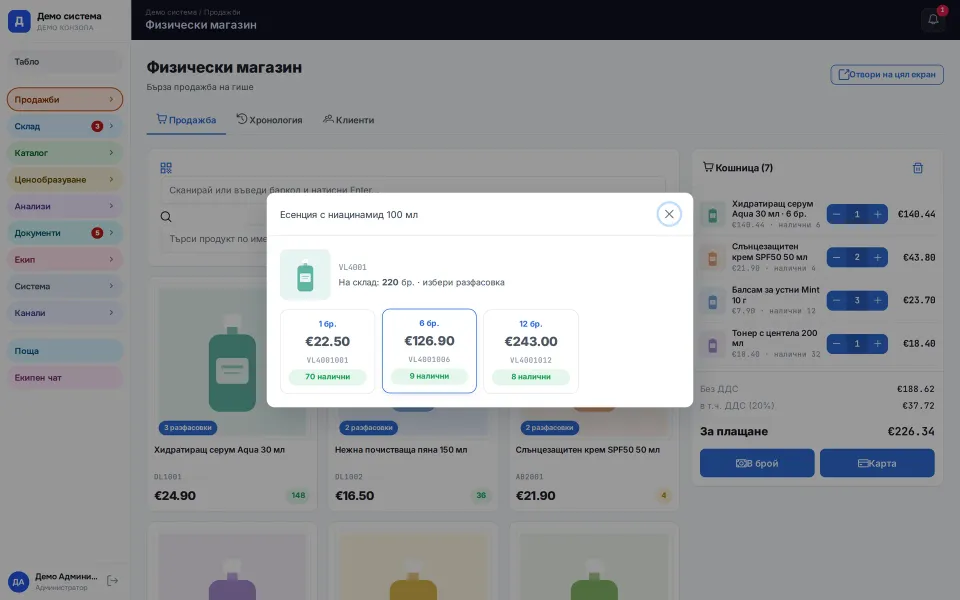The width and height of the screenshot is (960, 600).
Task: Open the Клиенти tab
Action: coord(348,120)
